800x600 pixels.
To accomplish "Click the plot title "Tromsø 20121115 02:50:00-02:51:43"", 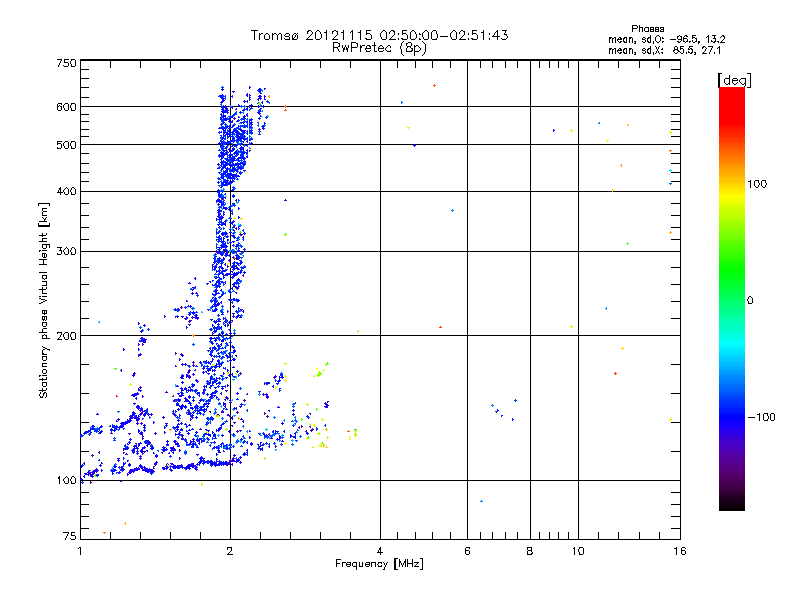I will tap(379, 35).
